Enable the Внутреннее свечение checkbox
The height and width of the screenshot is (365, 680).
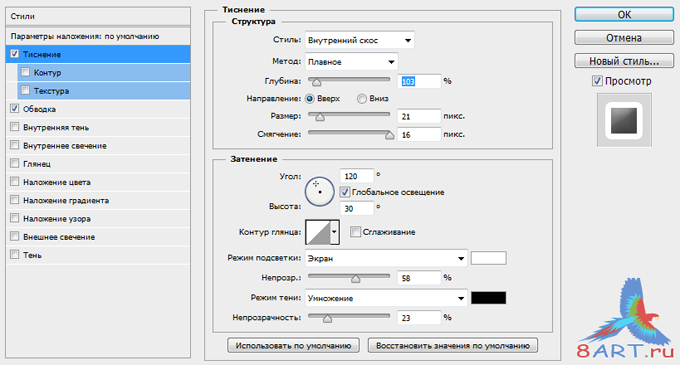pos(14,145)
